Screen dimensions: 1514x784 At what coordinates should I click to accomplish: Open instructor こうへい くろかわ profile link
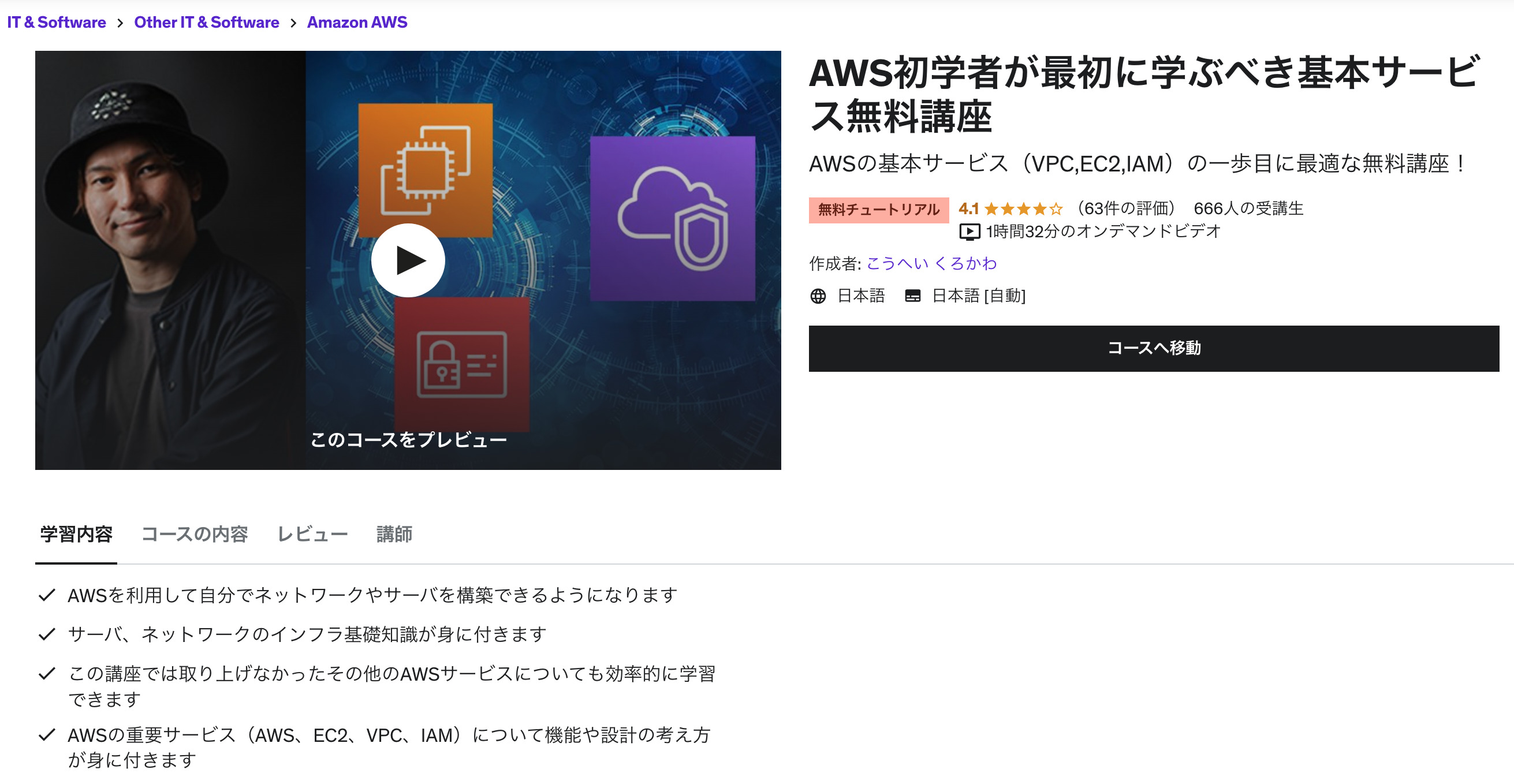pyautogui.click(x=931, y=263)
